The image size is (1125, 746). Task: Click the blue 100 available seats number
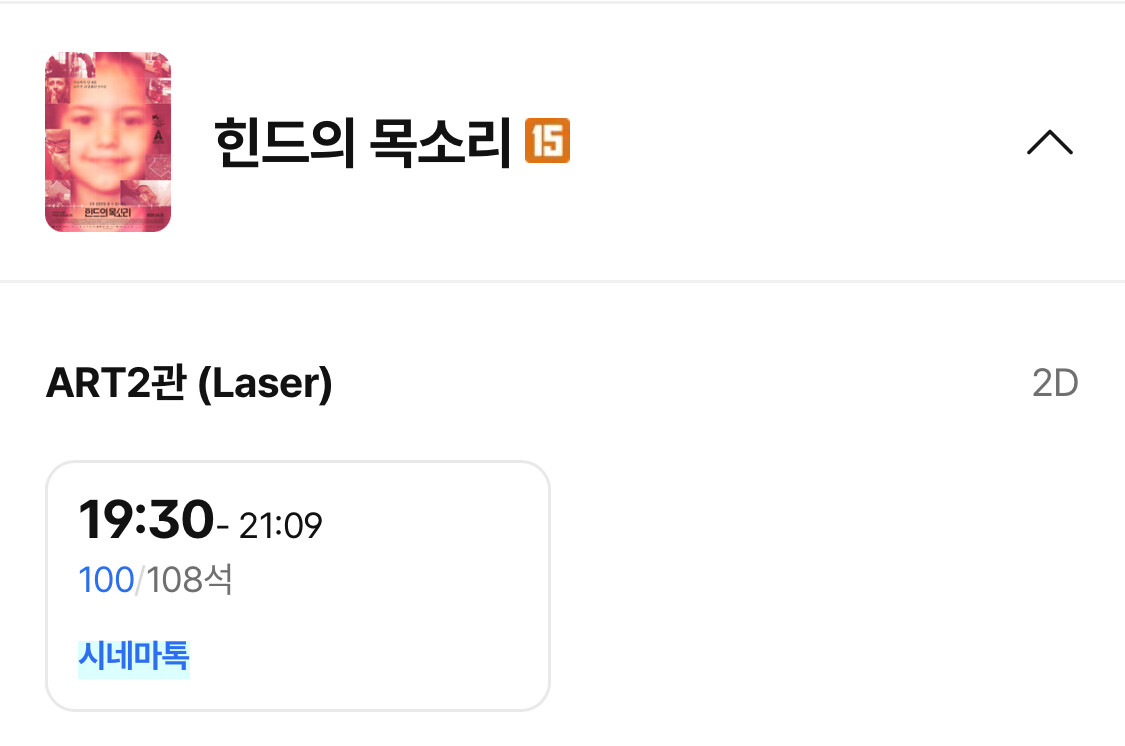[106, 579]
